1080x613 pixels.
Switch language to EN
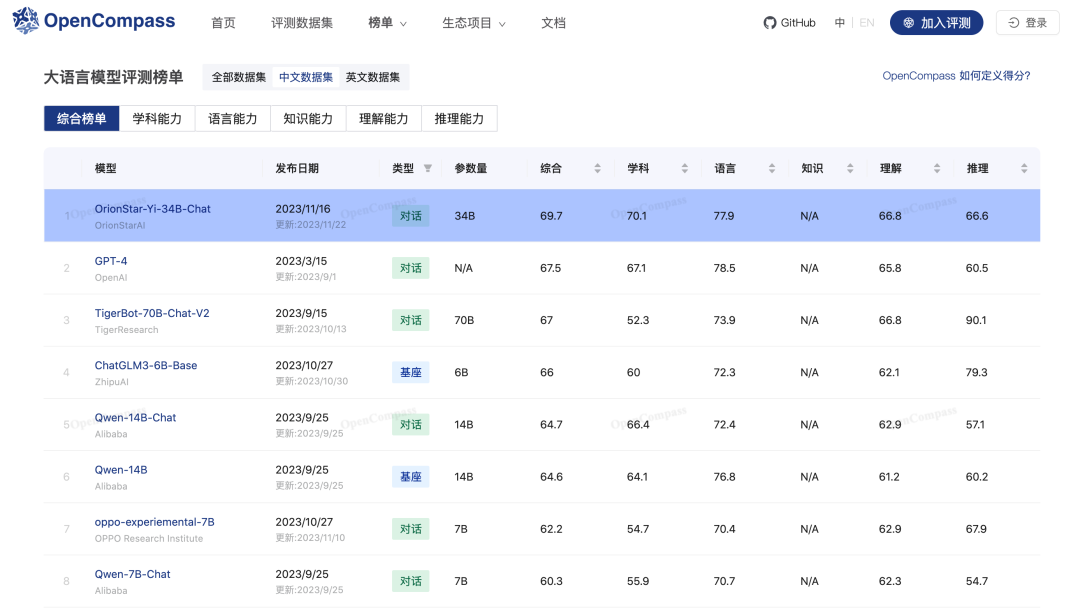[867, 23]
